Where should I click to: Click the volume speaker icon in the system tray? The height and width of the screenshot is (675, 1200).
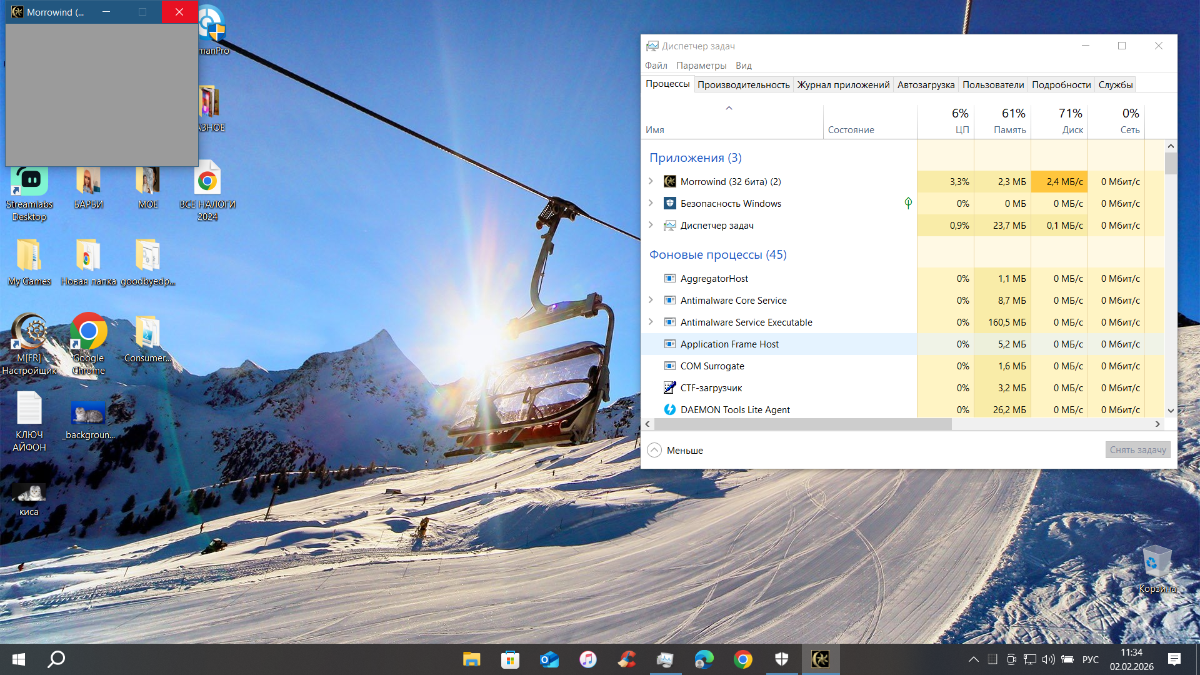pyautogui.click(x=1048, y=660)
